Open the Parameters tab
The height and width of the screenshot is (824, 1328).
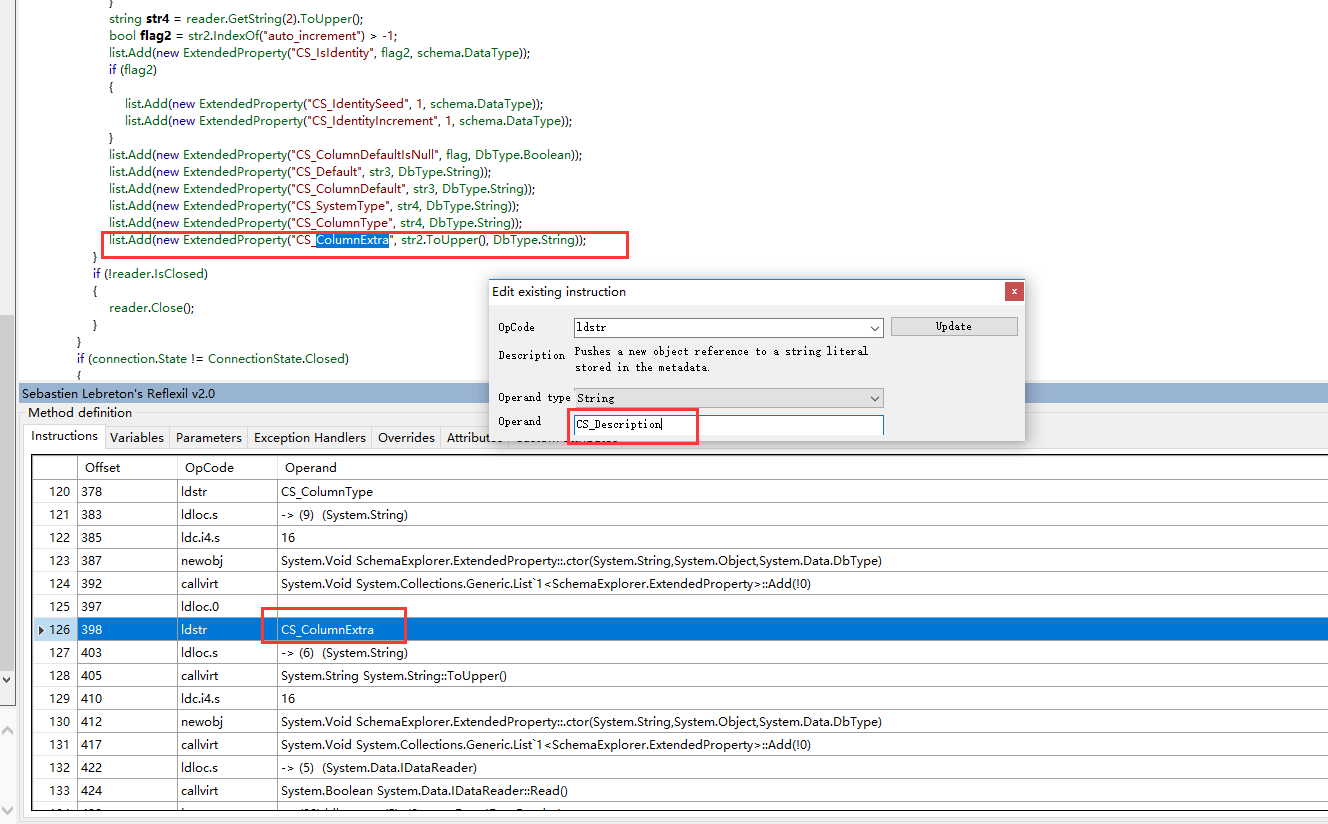pyautogui.click(x=209, y=437)
